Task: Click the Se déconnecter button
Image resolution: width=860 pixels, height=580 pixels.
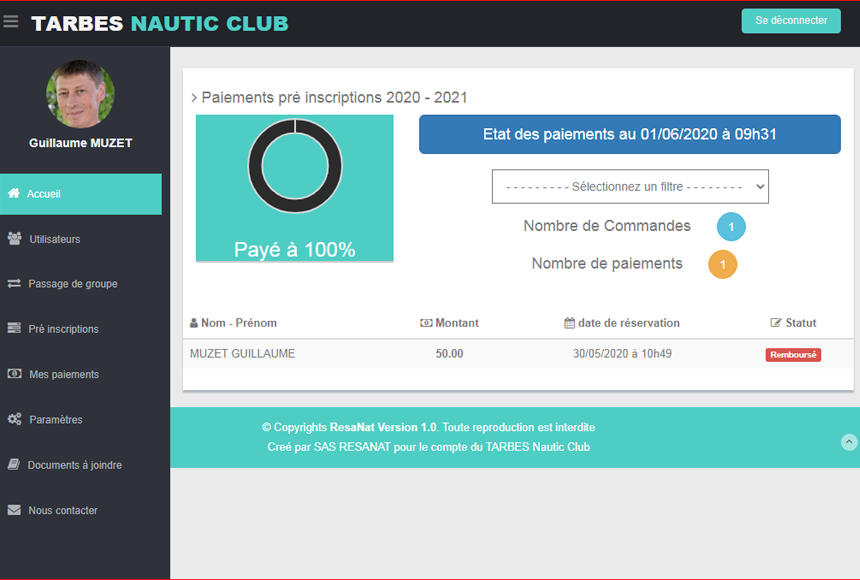Action: (x=791, y=20)
